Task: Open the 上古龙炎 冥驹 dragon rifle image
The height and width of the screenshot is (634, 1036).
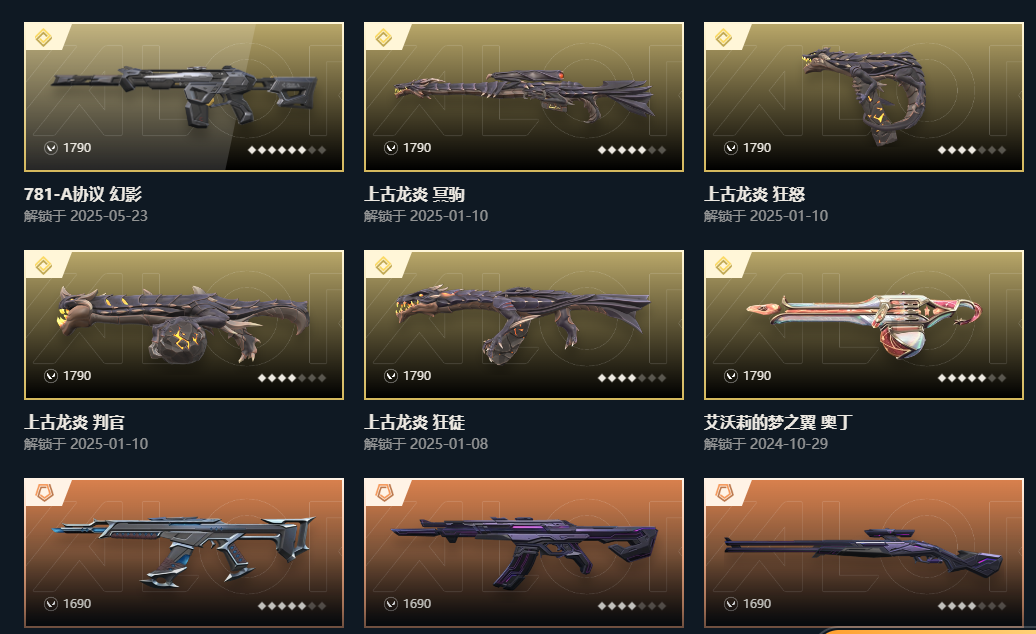Action: (524, 97)
